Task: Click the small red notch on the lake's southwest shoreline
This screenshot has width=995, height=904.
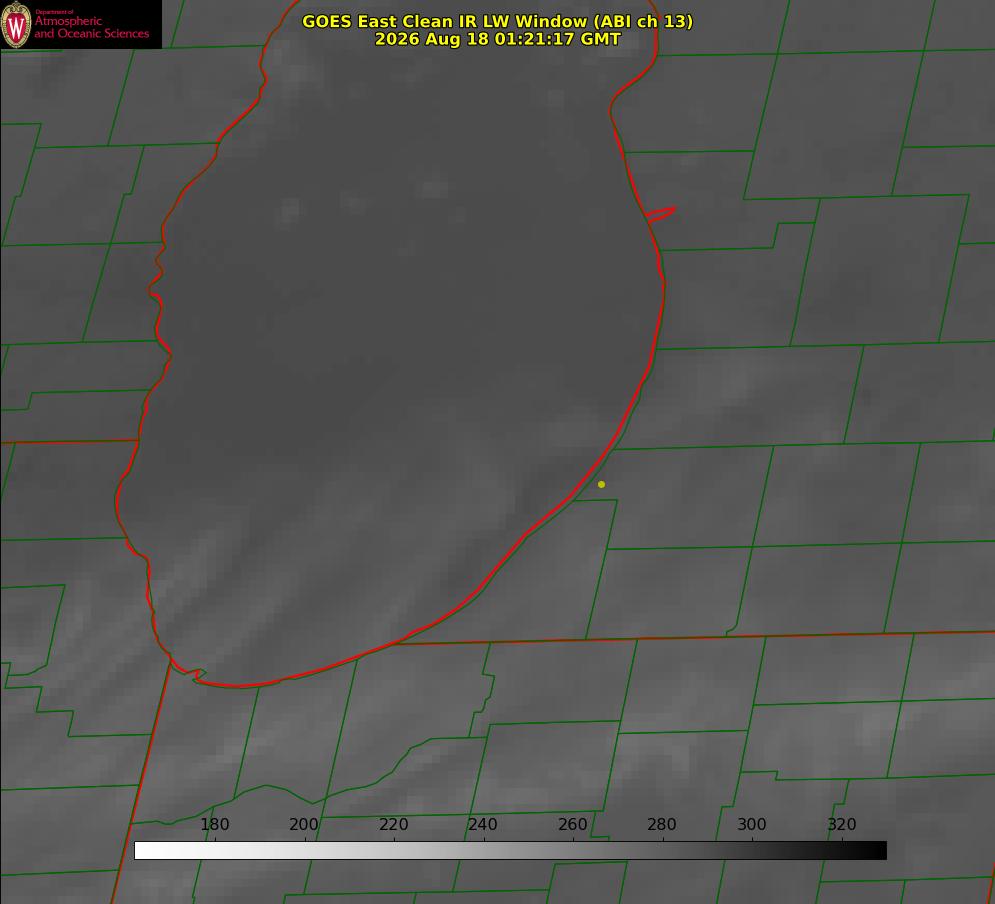Action: click(196, 674)
